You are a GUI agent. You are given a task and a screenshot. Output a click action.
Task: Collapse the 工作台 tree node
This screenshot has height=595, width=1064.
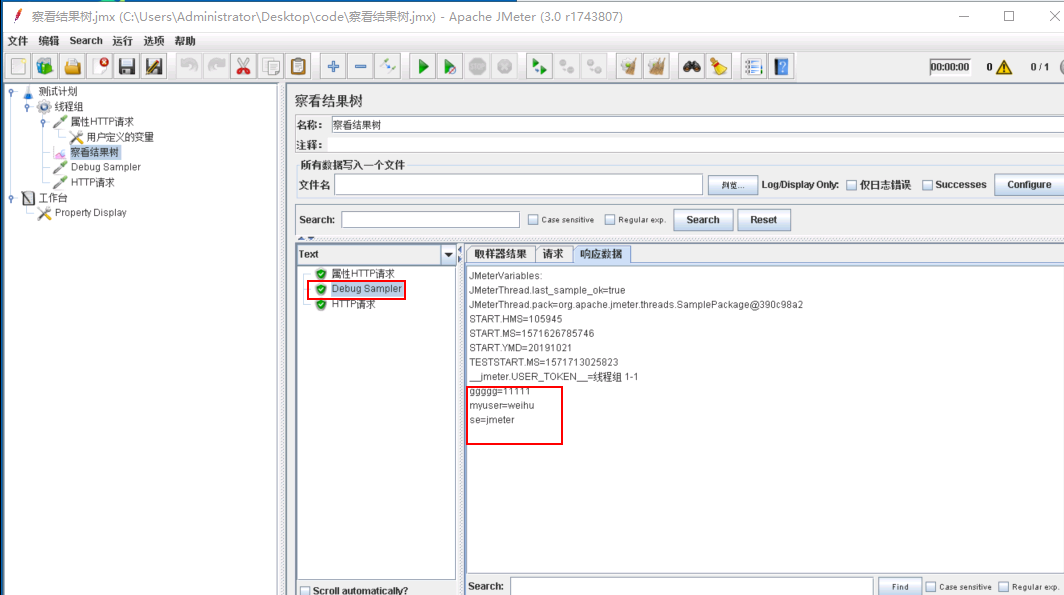12,198
